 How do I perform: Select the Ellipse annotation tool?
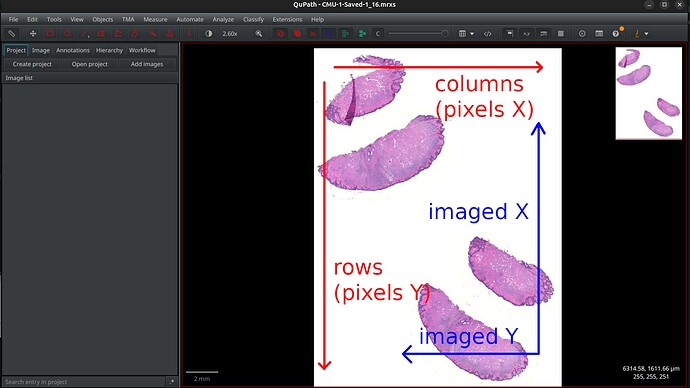(x=67, y=33)
